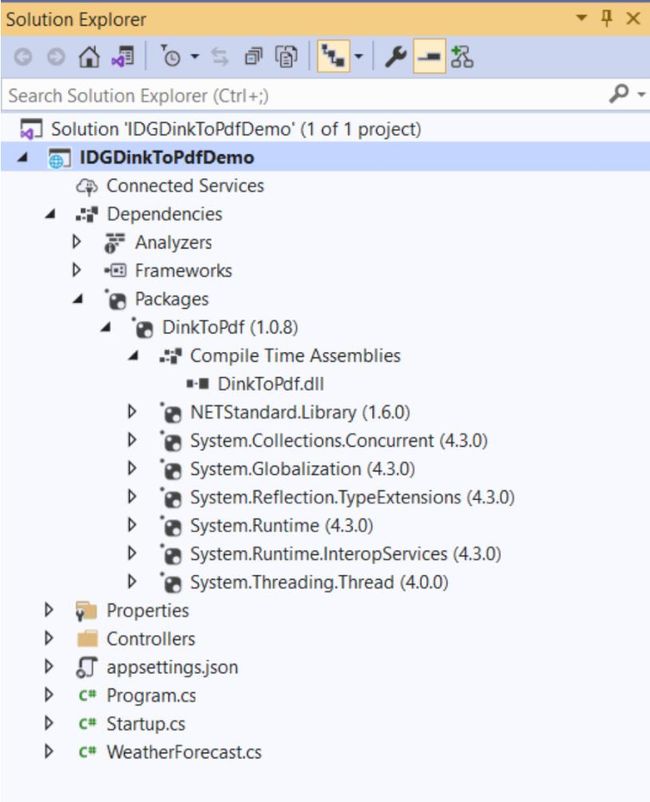Select the Controllers folder
The width and height of the screenshot is (650, 802).
pyautogui.click(x=151, y=639)
